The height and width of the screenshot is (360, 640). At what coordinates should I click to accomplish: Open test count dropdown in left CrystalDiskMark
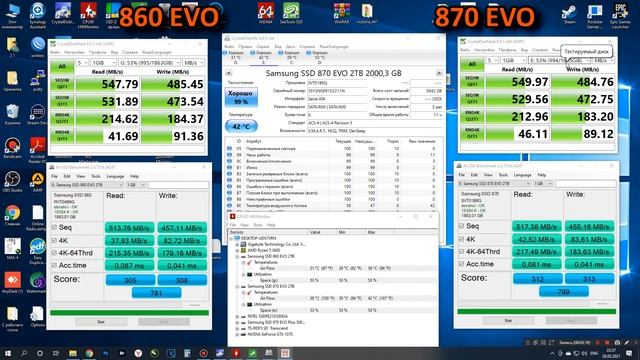(82, 62)
